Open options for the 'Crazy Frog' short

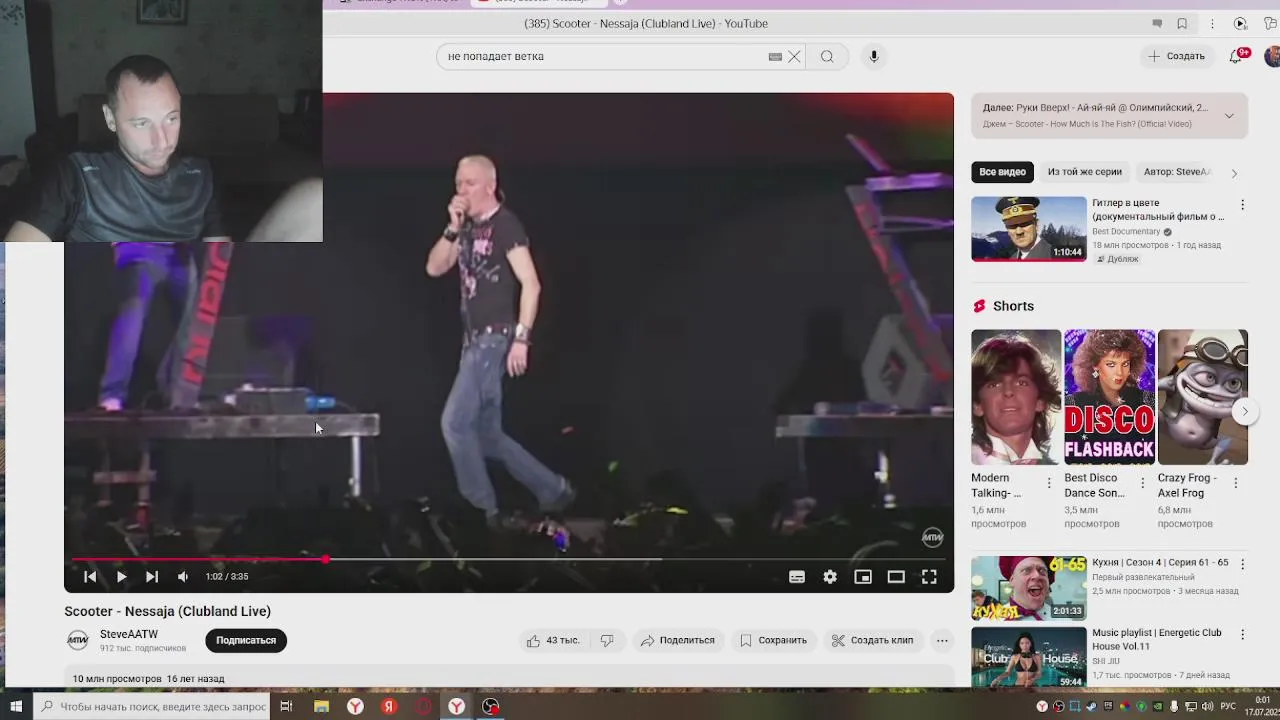(1236, 484)
